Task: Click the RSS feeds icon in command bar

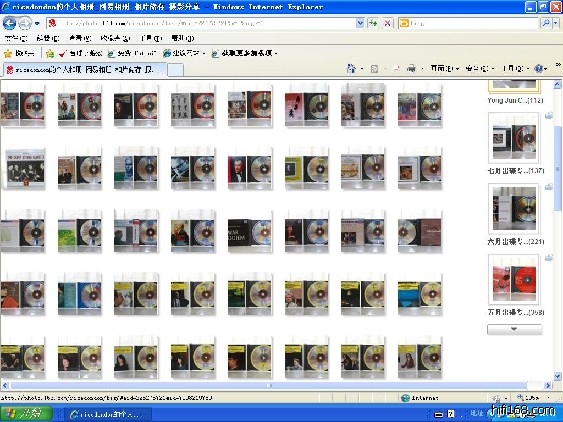Action: click(x=374, y=68)
